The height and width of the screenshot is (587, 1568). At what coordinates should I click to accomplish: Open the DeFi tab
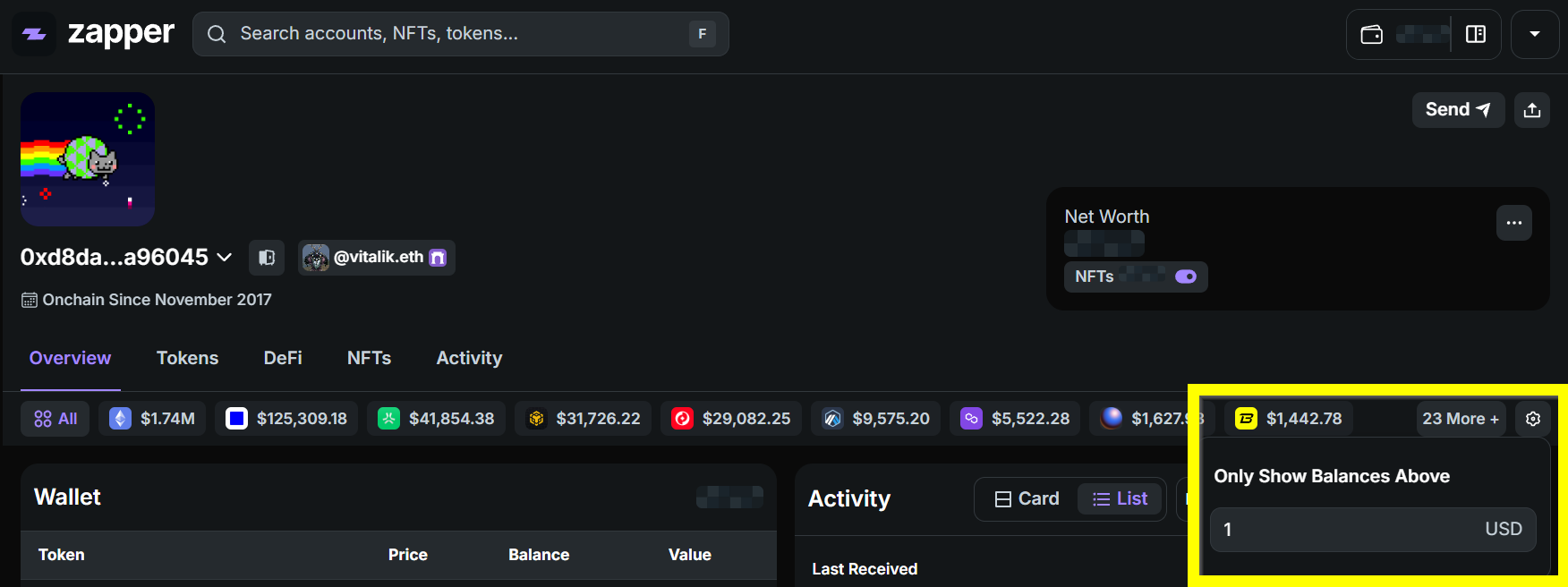point(283,358)
